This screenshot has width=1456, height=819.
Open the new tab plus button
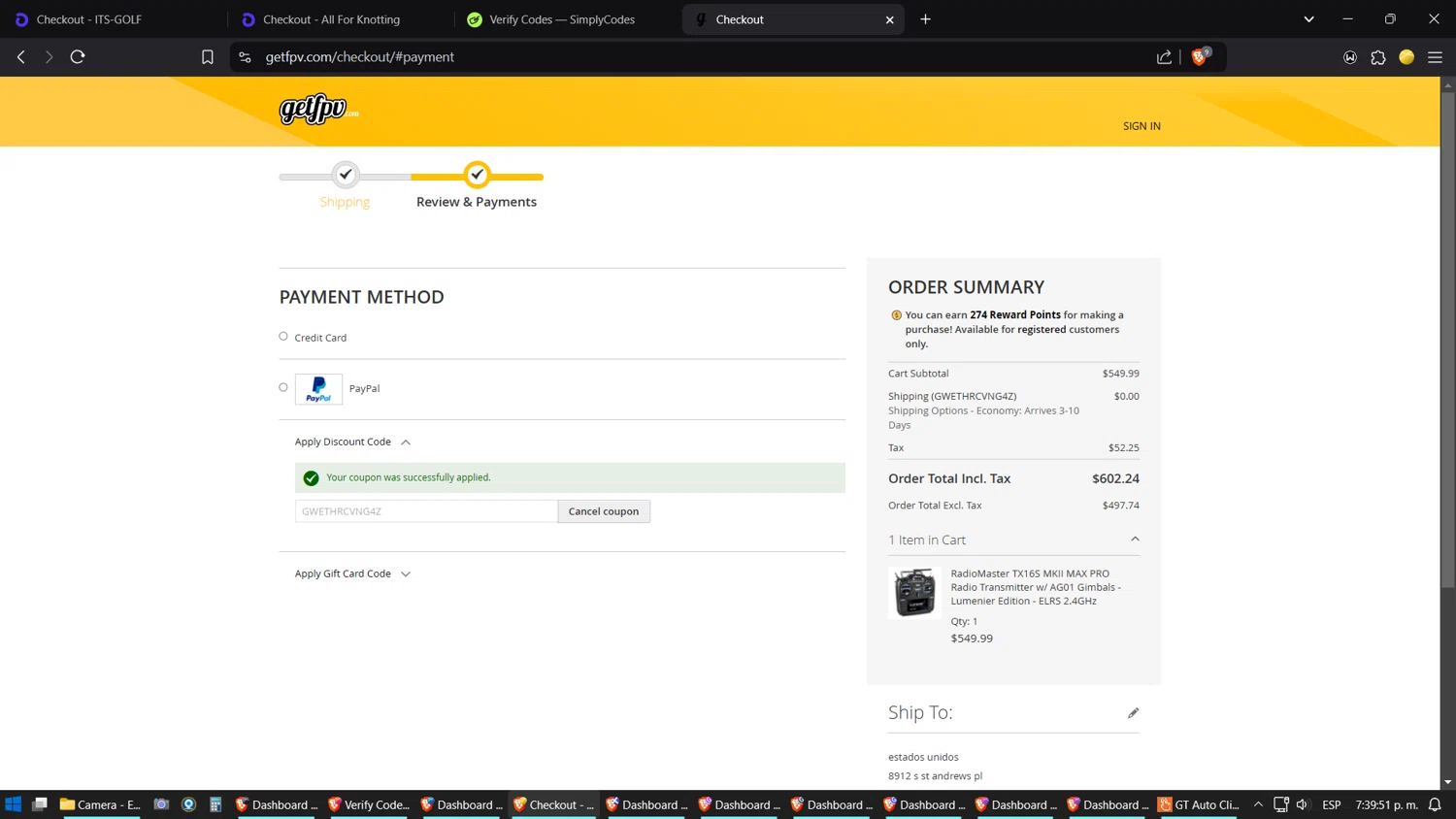coord(925,19)
